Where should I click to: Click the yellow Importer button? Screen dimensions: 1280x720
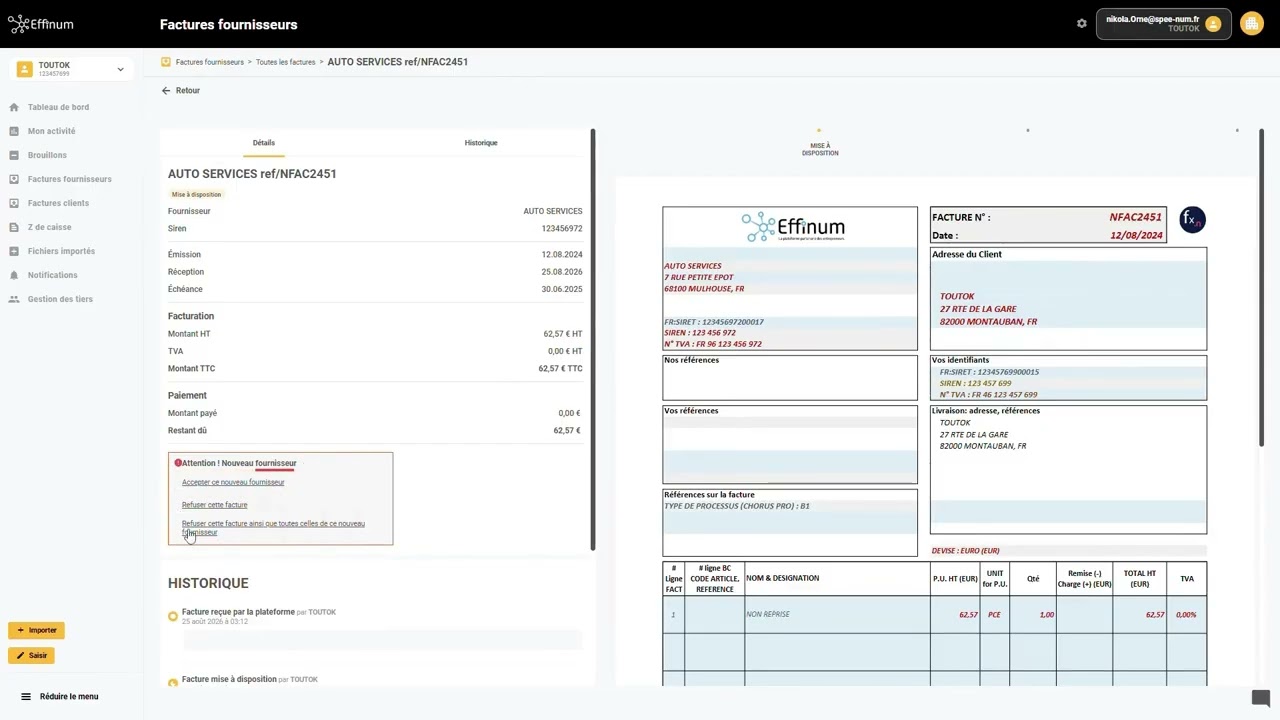36,630
